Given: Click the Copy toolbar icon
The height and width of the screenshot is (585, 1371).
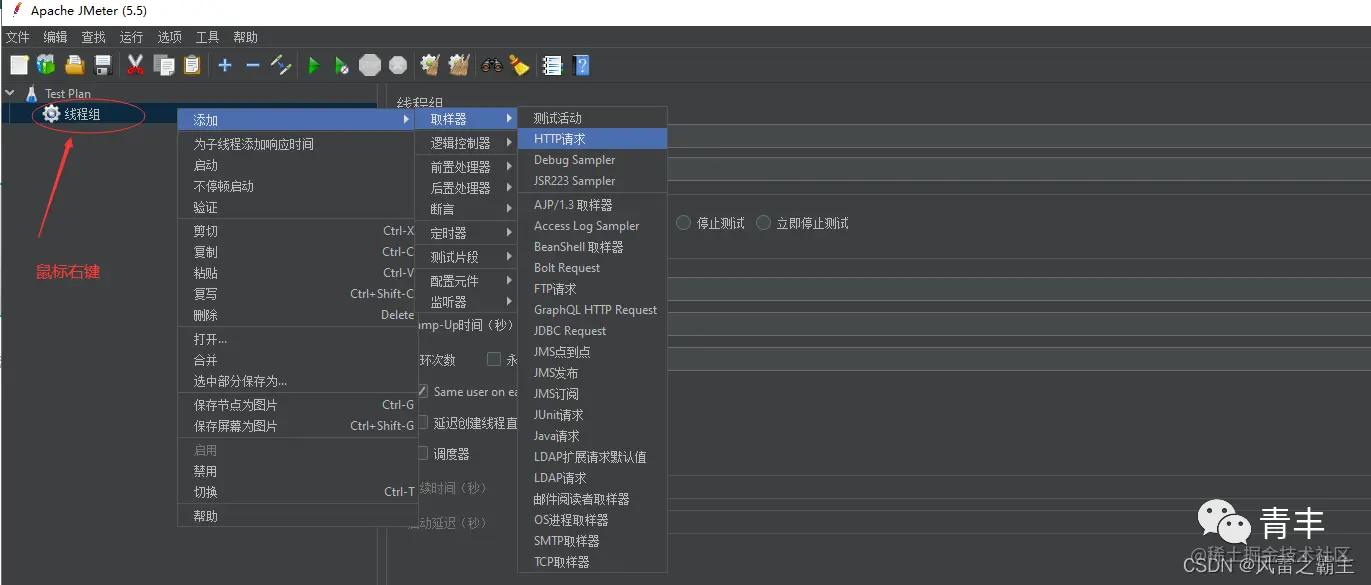Looking at the screenshot, I should point(164,65).
